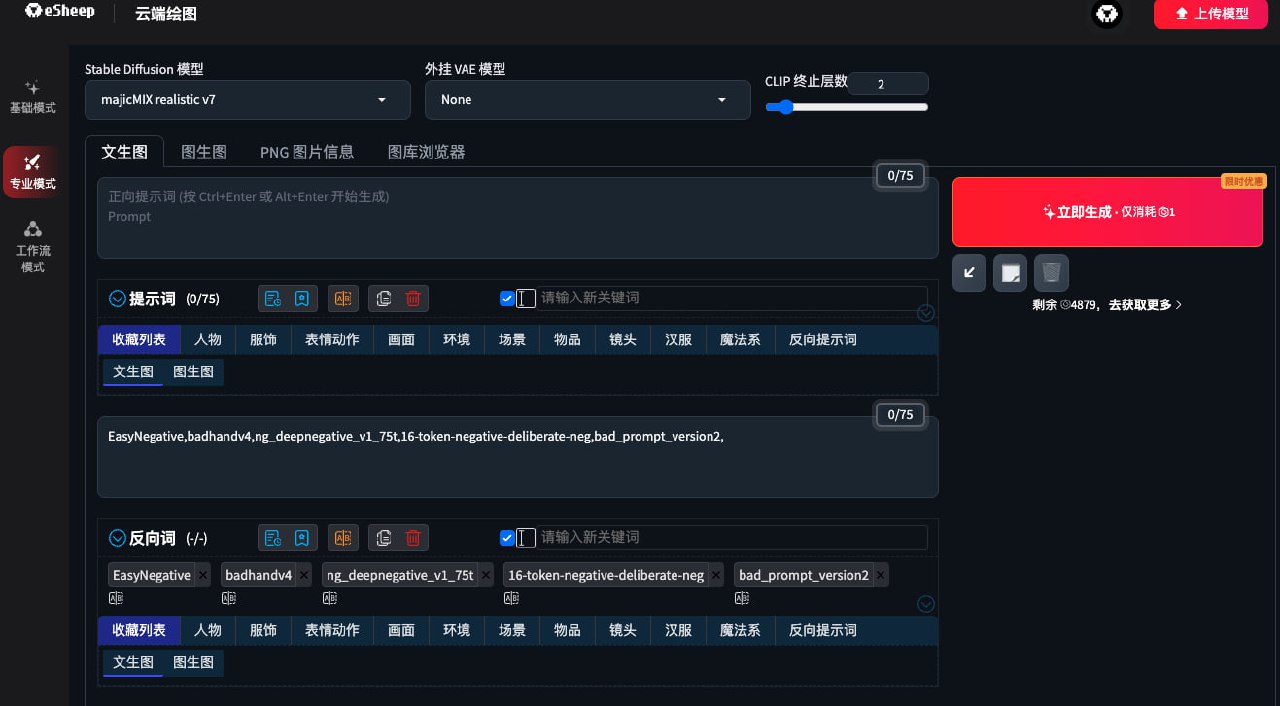Open 工作流模式 in the left sidebar
The width and height of the screenshot is (1280, 706).
[33, 246]
